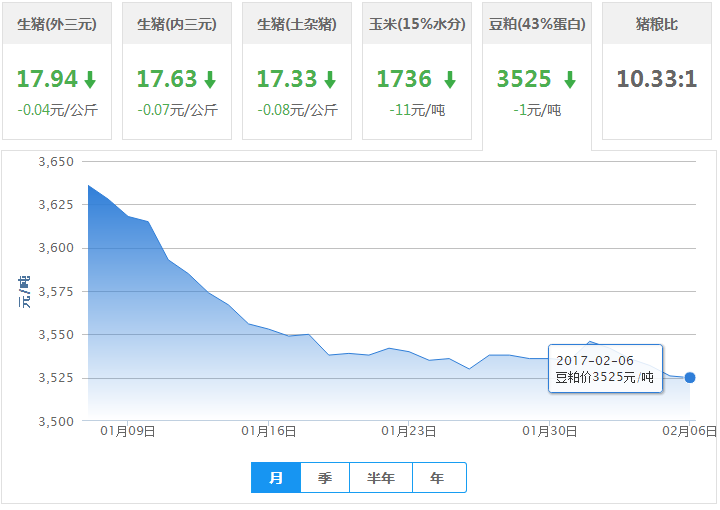This screenshot has height=510, width=720.
Task: Click the 17.94 price value
Action: coord(47,79)
